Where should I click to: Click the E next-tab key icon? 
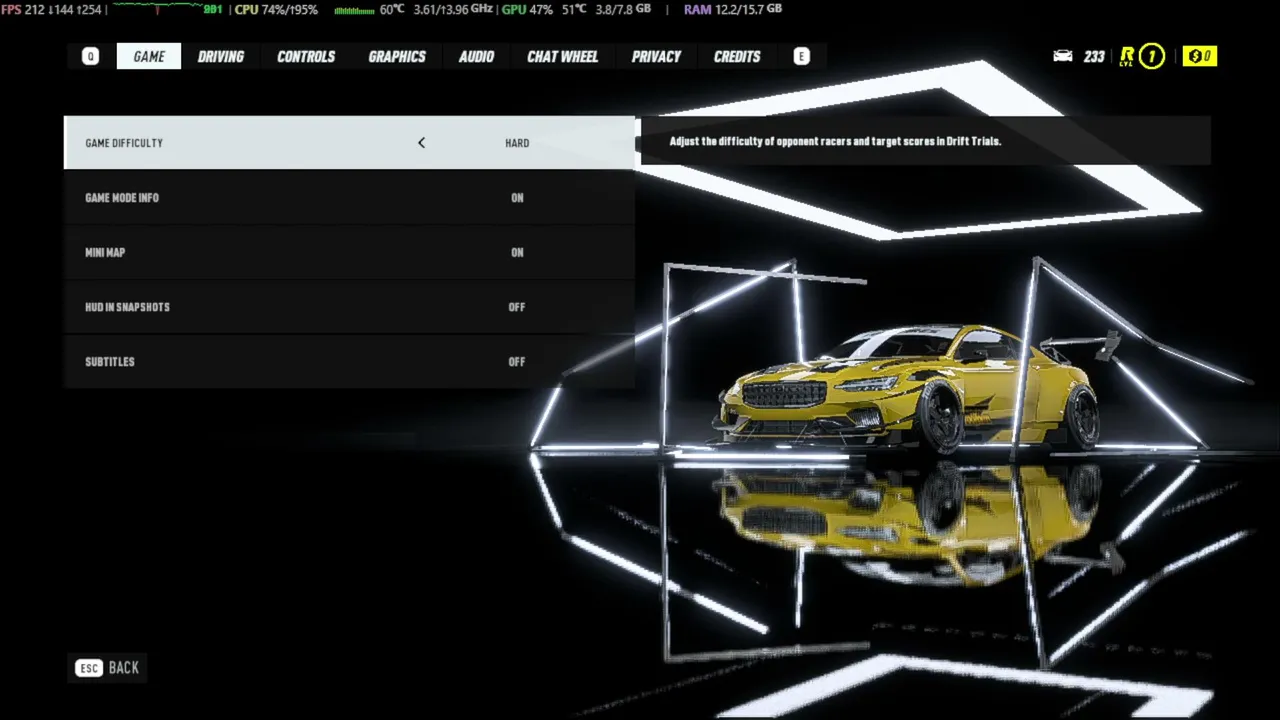tap(801, 57)
